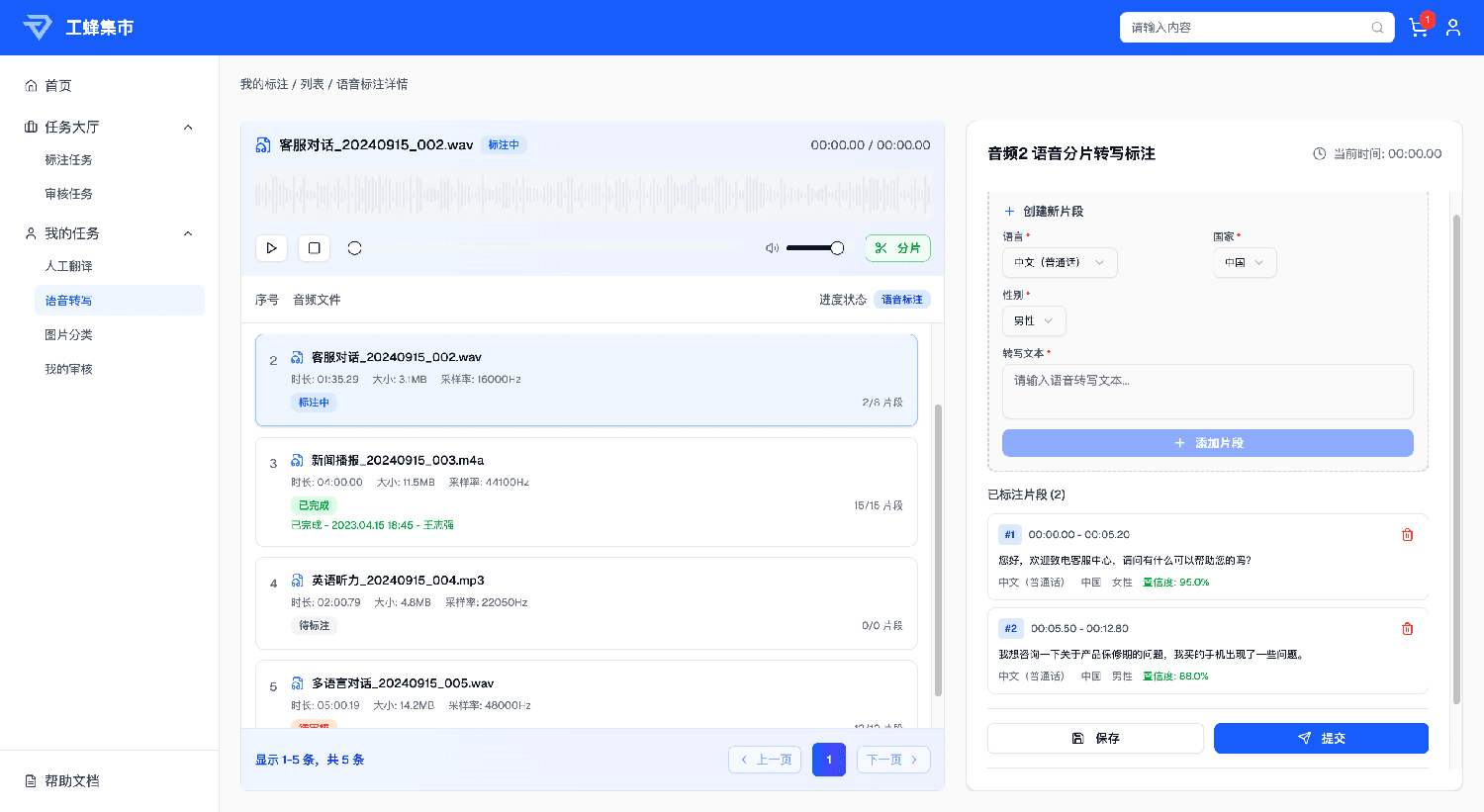Delete annotated segment #2
1484x812 pixels.
(x=1407, y=628)
